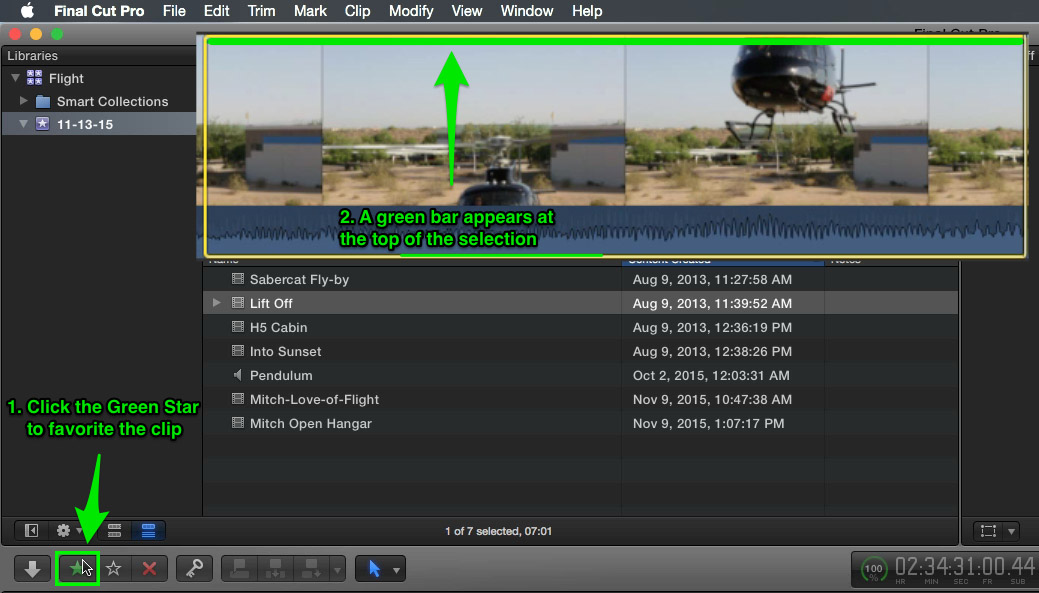The height and width of the screenshot is (593, 1039).
Task: Click the Append clip to storyline icon
Action: coord(310,568)
